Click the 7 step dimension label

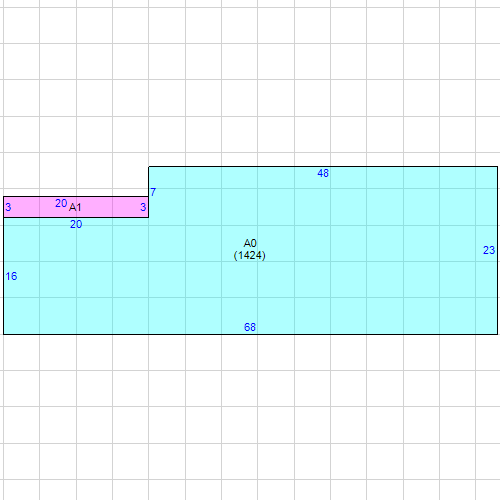click(153, 192)
